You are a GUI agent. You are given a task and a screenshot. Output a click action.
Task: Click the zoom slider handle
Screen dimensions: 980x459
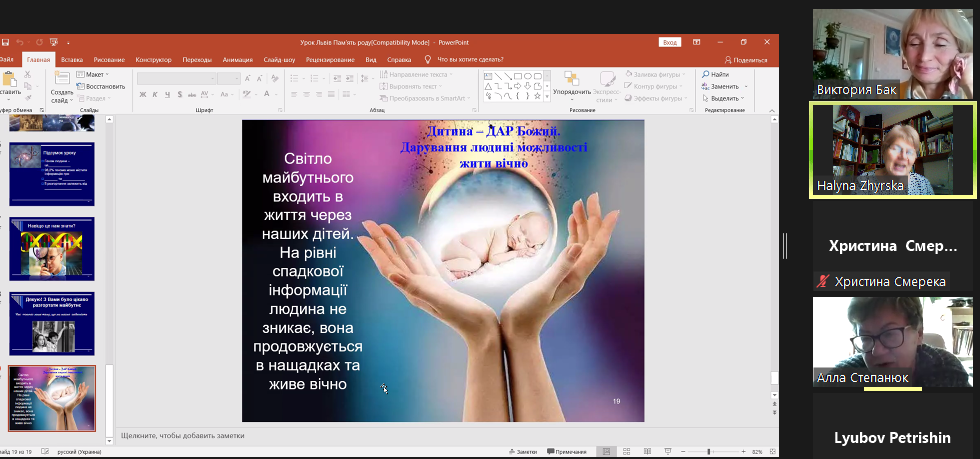709,451
